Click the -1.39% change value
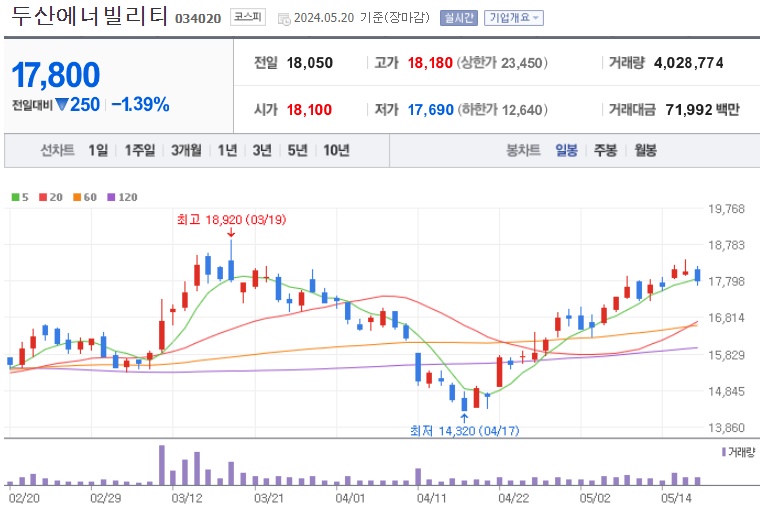Image resolution: width=760 pixels, height=507 pixels. [140, 104]
